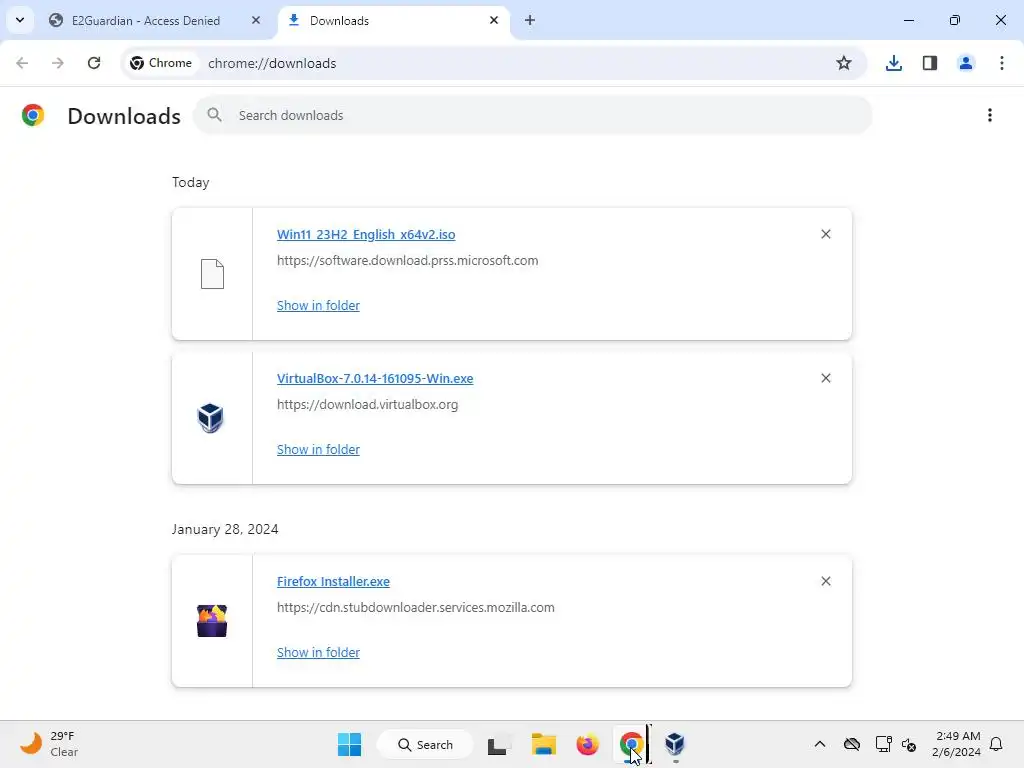Click the browser forward arrow
The width and height of the screenshot is (1024, 768).
tap(58, 63)
